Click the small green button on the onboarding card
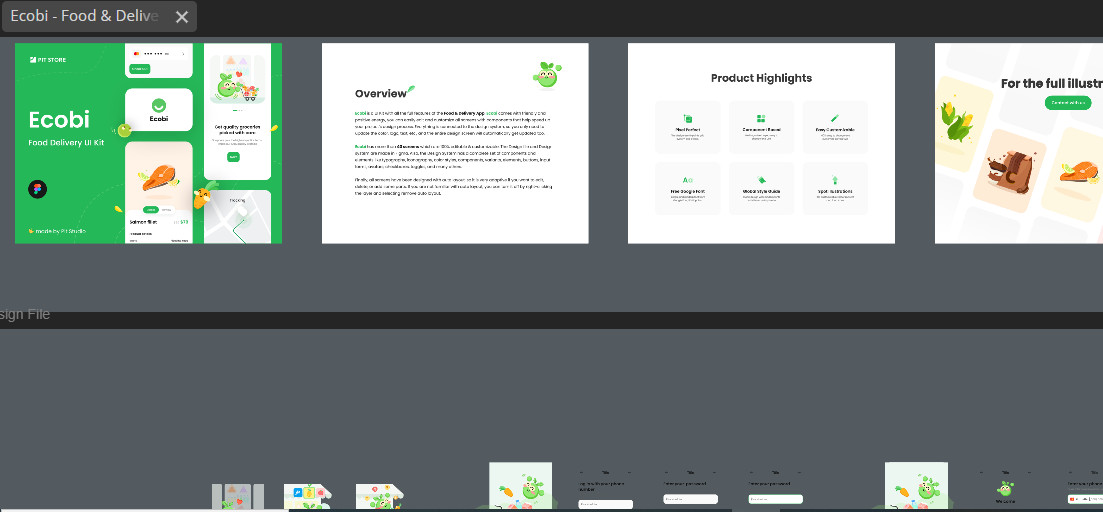This screenshot has width=1103, height=512. coord(234,157)
